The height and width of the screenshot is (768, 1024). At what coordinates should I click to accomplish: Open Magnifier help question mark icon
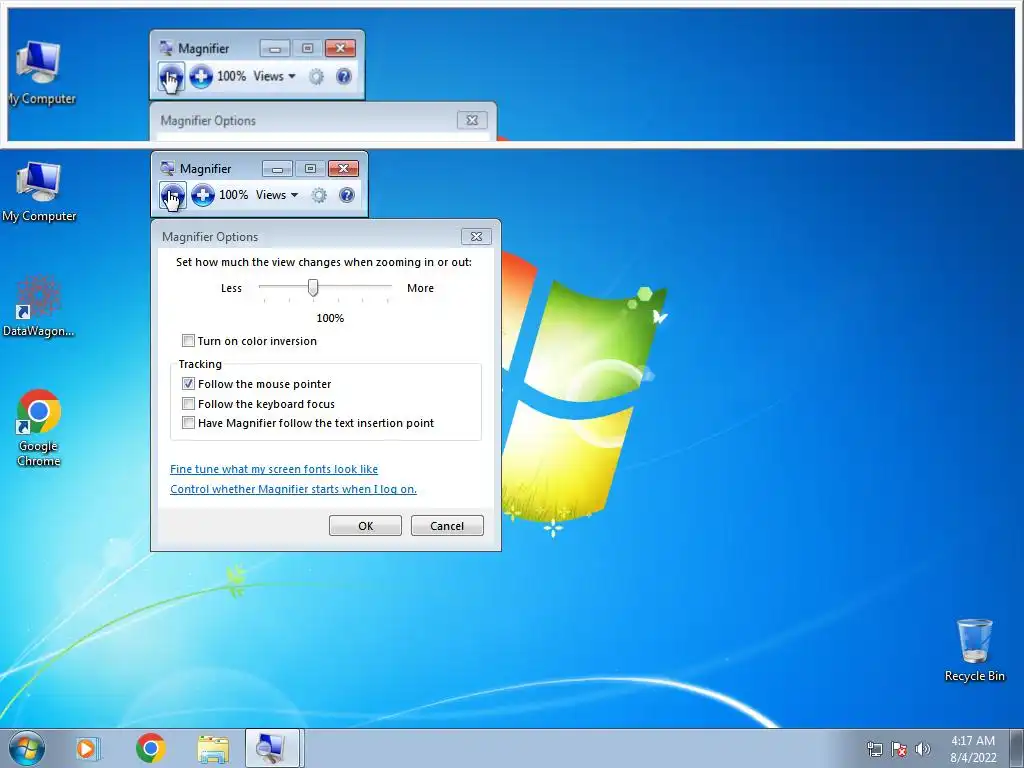point(347,195)
